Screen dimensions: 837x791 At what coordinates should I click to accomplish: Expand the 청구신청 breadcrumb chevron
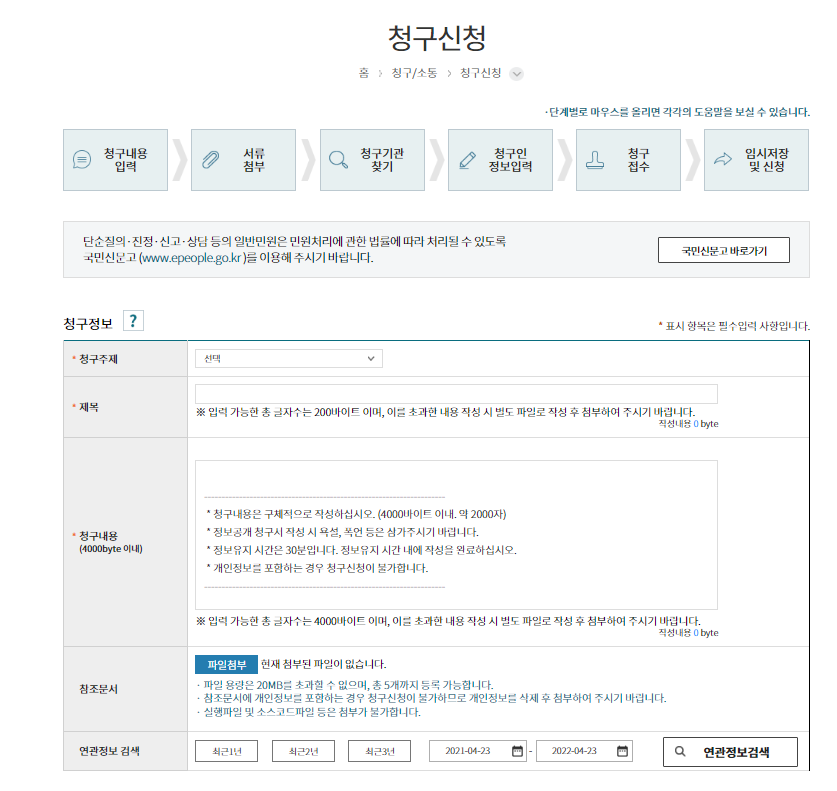tap(516, 73)
